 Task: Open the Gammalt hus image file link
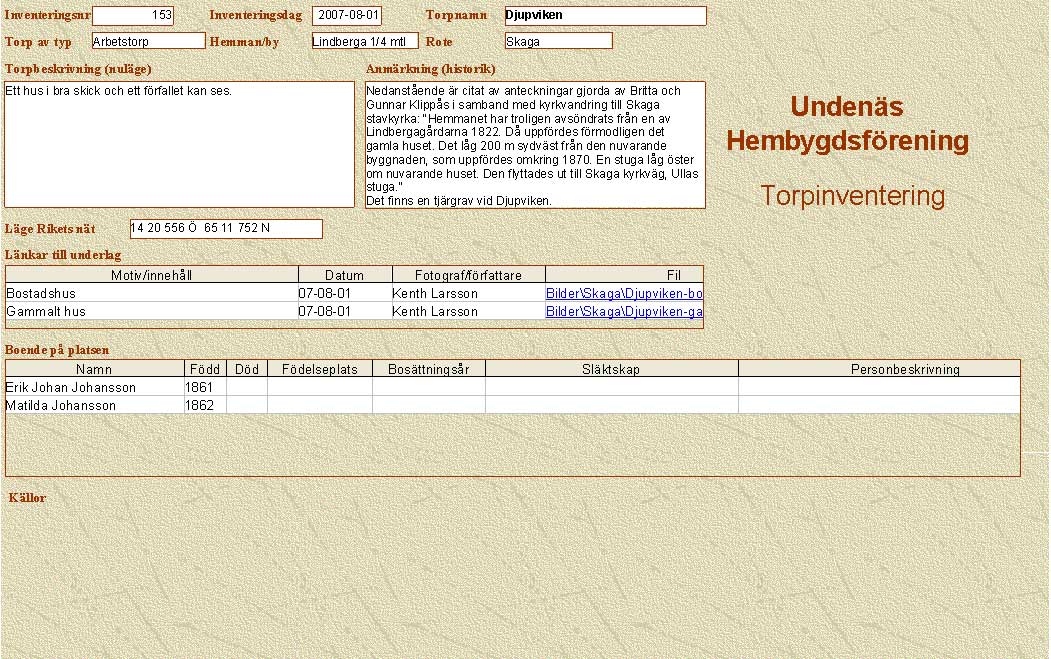[623, 312]
